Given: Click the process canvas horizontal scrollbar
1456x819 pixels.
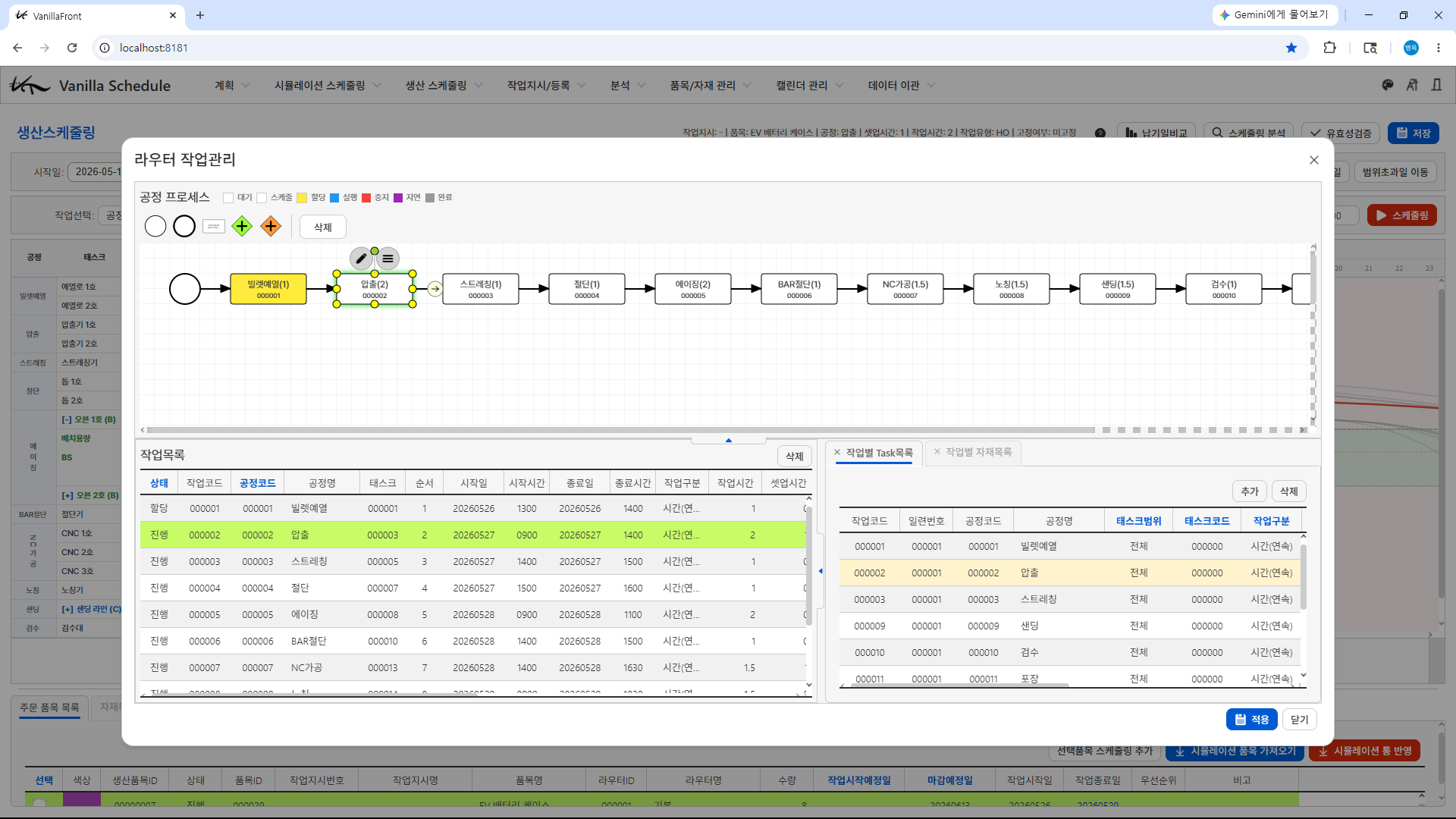Looking at the screenshot, I should (622, 430).
